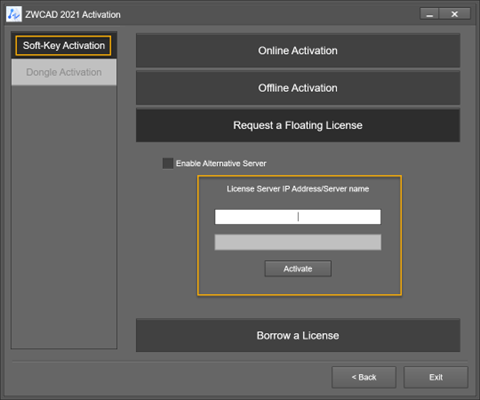This screenshot has width=480, height=400.
Task: Focus the License Server IP Address input field
Action: (298, 217)
